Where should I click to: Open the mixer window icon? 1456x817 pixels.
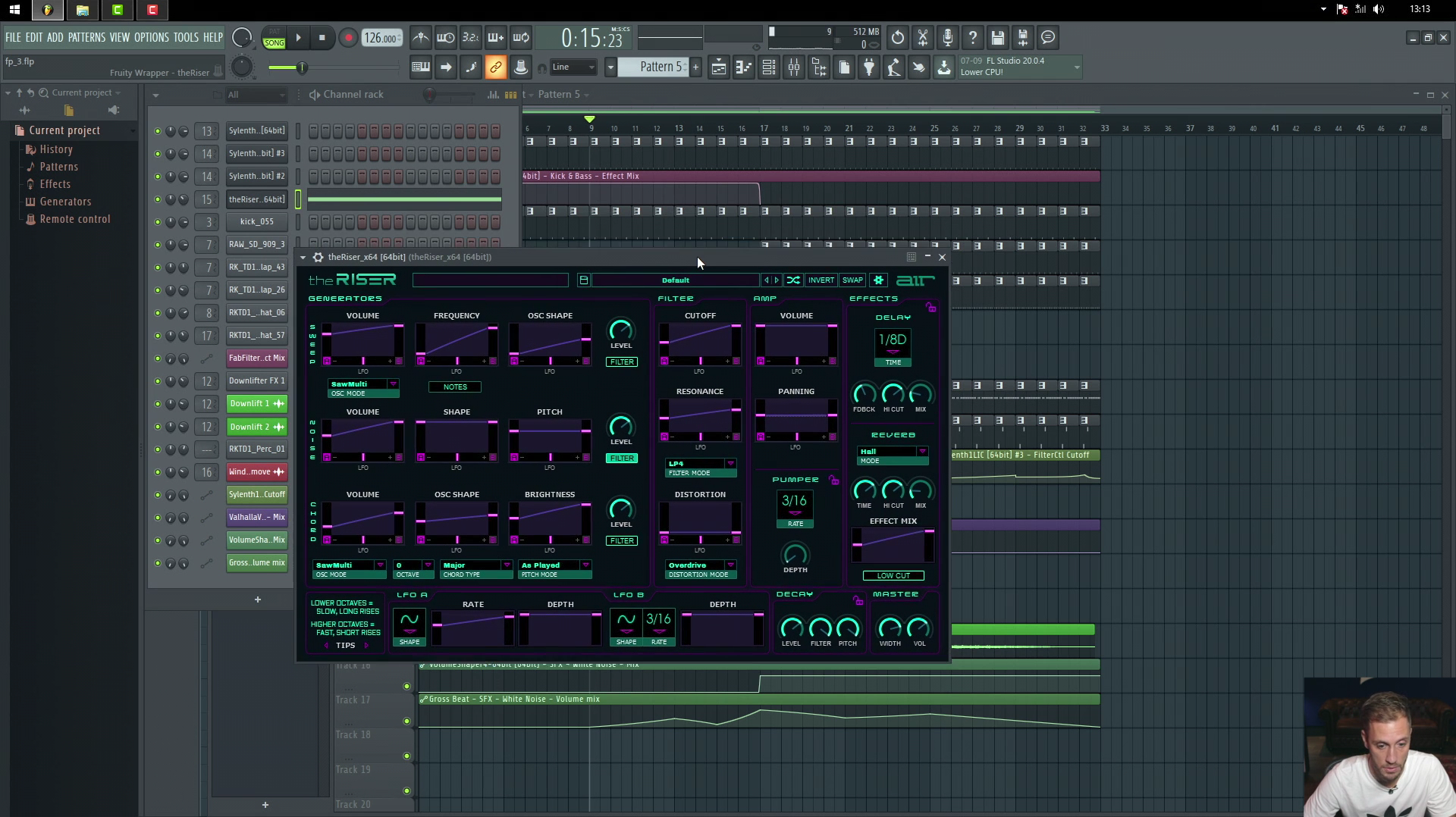point(794,68)
